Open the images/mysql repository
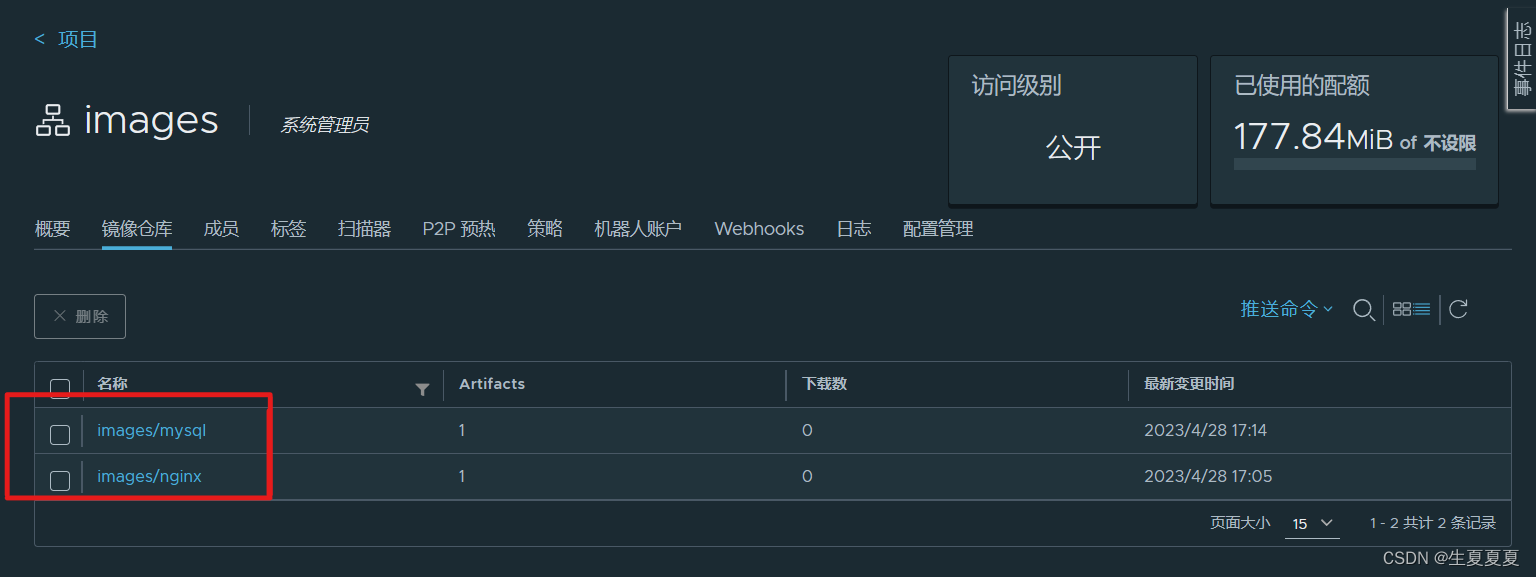Viewport: 1536px width, 577px height. coord(151,430)
